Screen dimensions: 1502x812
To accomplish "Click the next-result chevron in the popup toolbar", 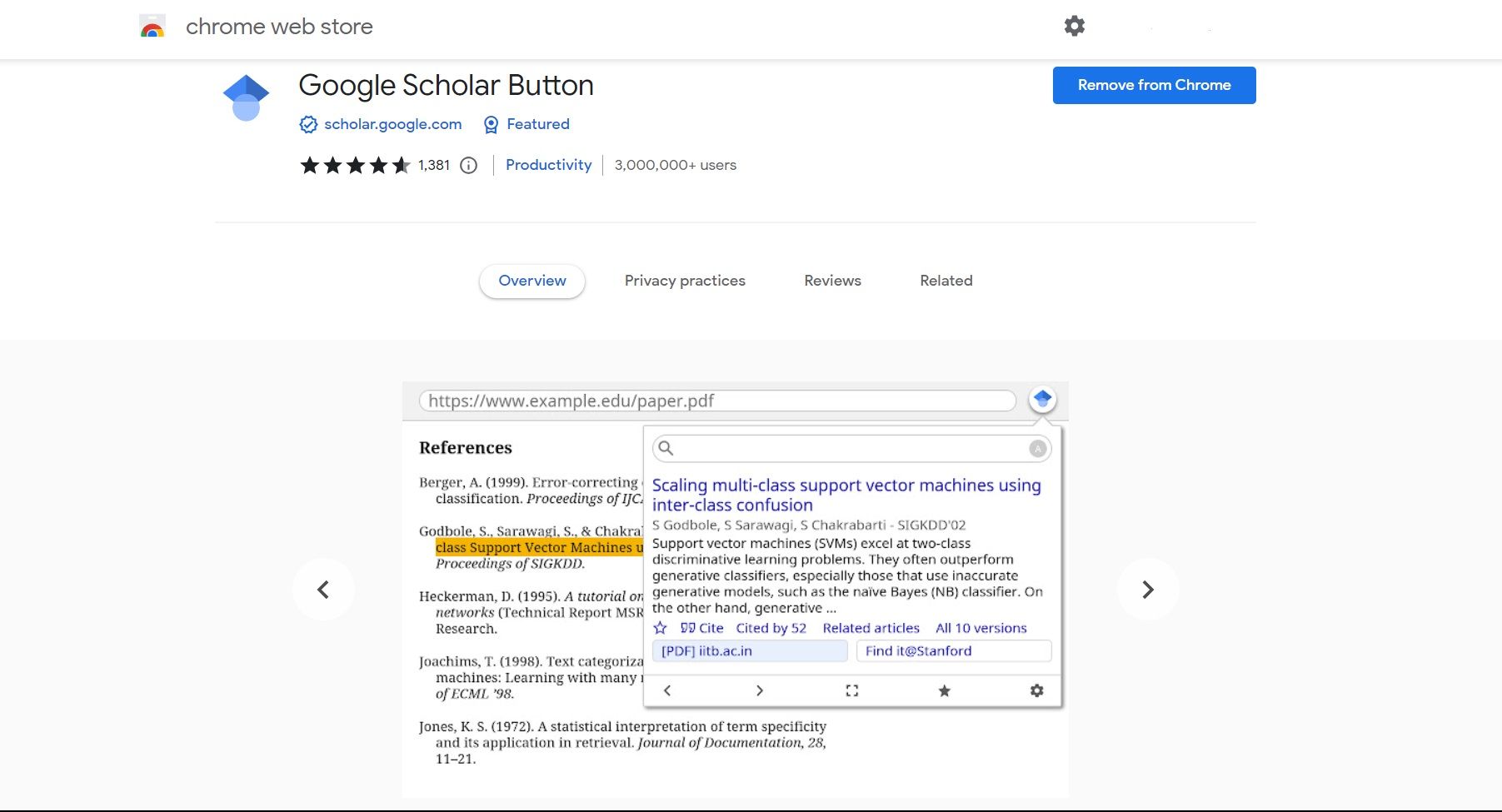I will point(759,690).
